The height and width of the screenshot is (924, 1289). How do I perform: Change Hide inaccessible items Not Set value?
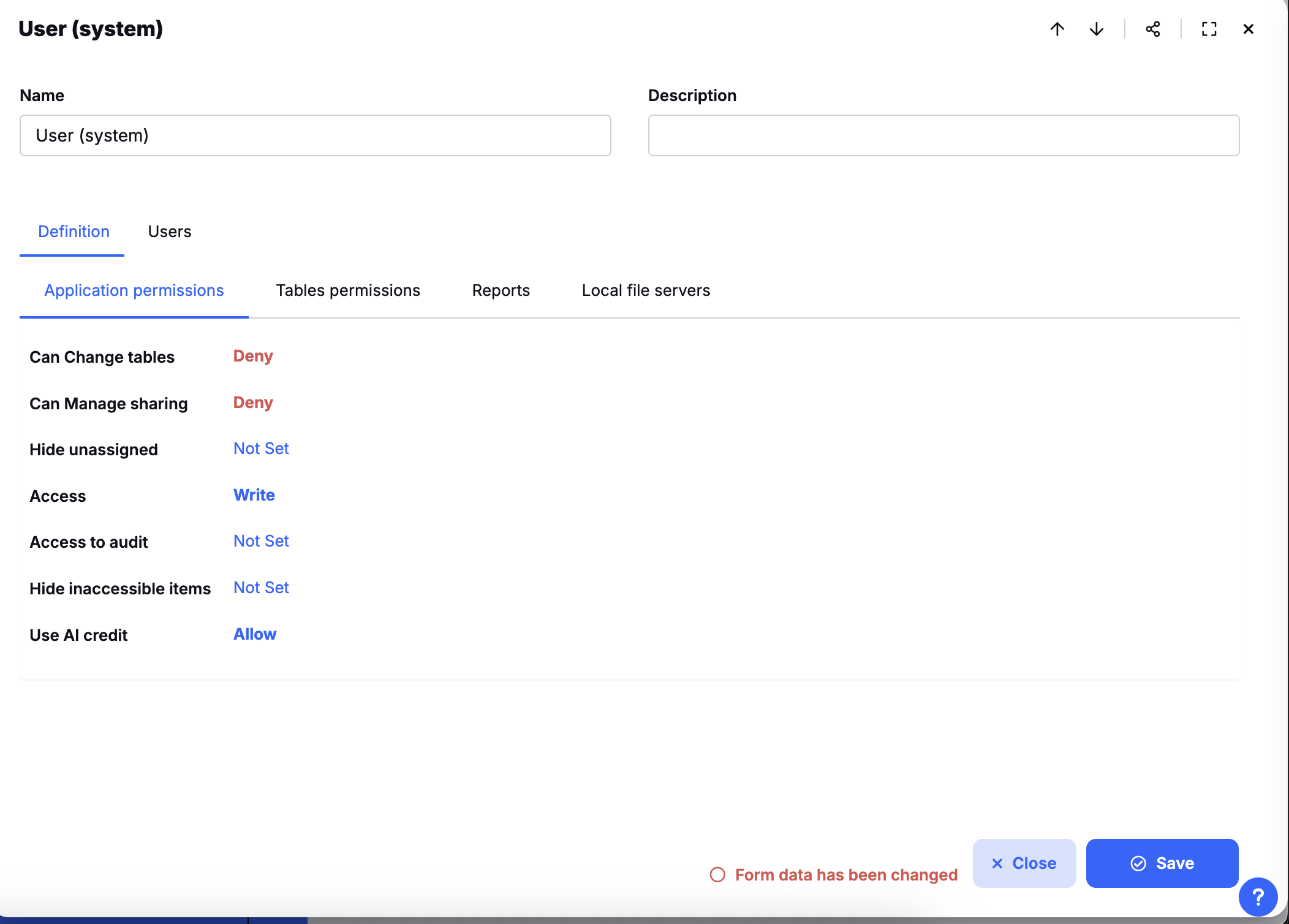pos(261,588)
